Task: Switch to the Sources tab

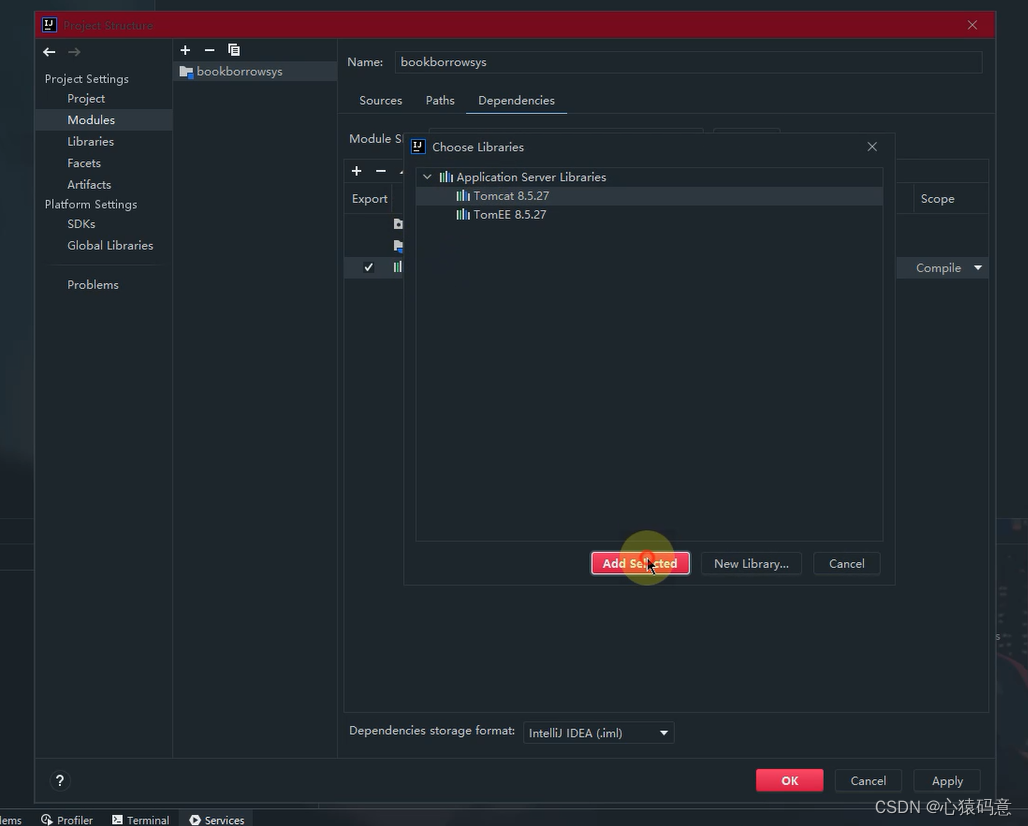Action: 380,100
